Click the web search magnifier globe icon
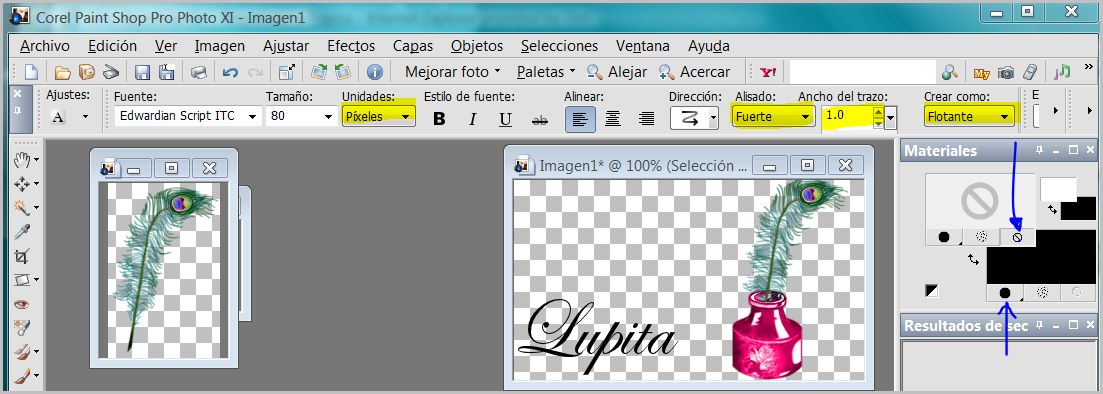Image resolution: width=1103 pixels, height=394 pixels. click(950, 72)
